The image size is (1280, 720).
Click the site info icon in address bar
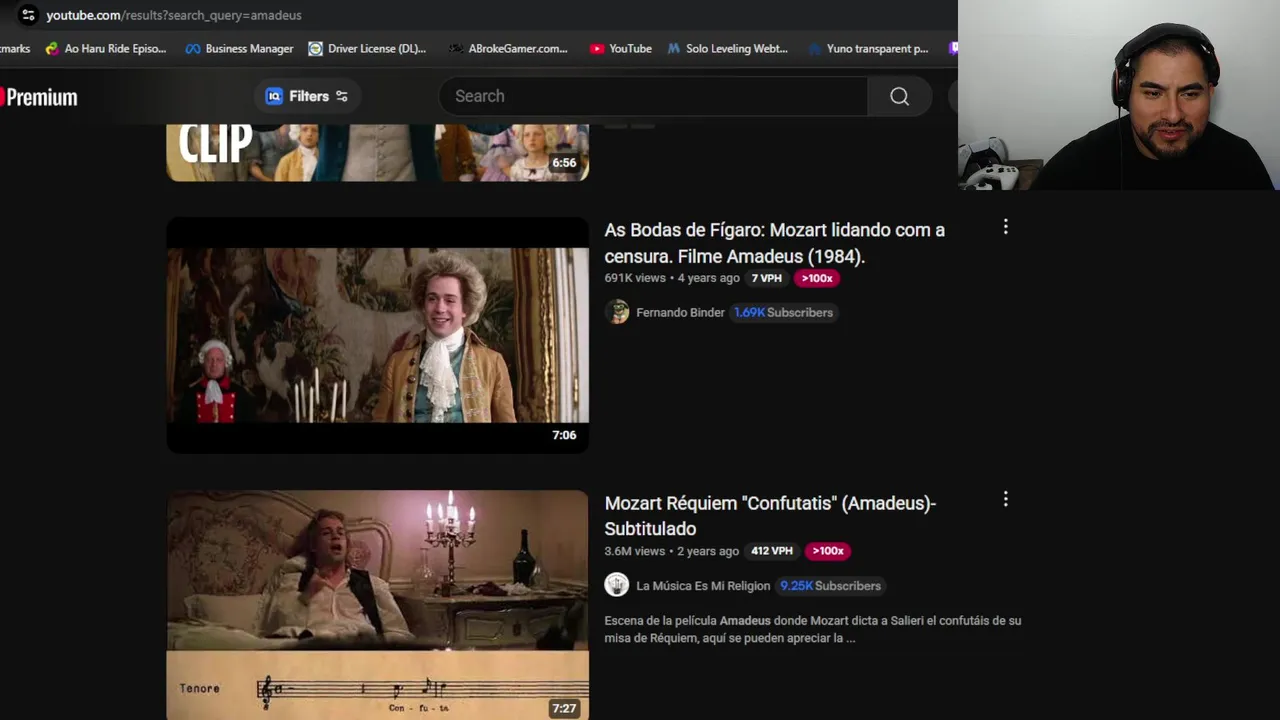[x=28, y=15]
